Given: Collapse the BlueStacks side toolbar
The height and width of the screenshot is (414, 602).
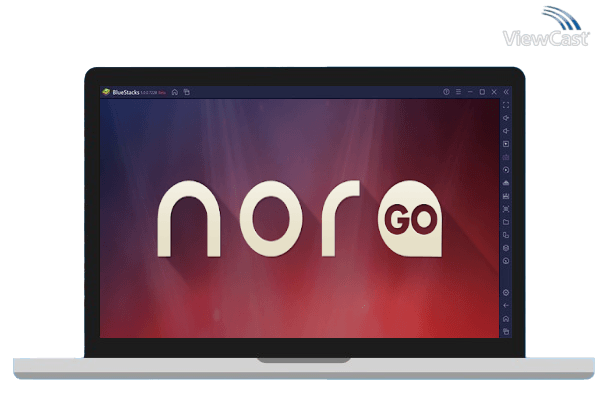Looking at the screenshot, I should pyautogui.click(x=506, y=92).
